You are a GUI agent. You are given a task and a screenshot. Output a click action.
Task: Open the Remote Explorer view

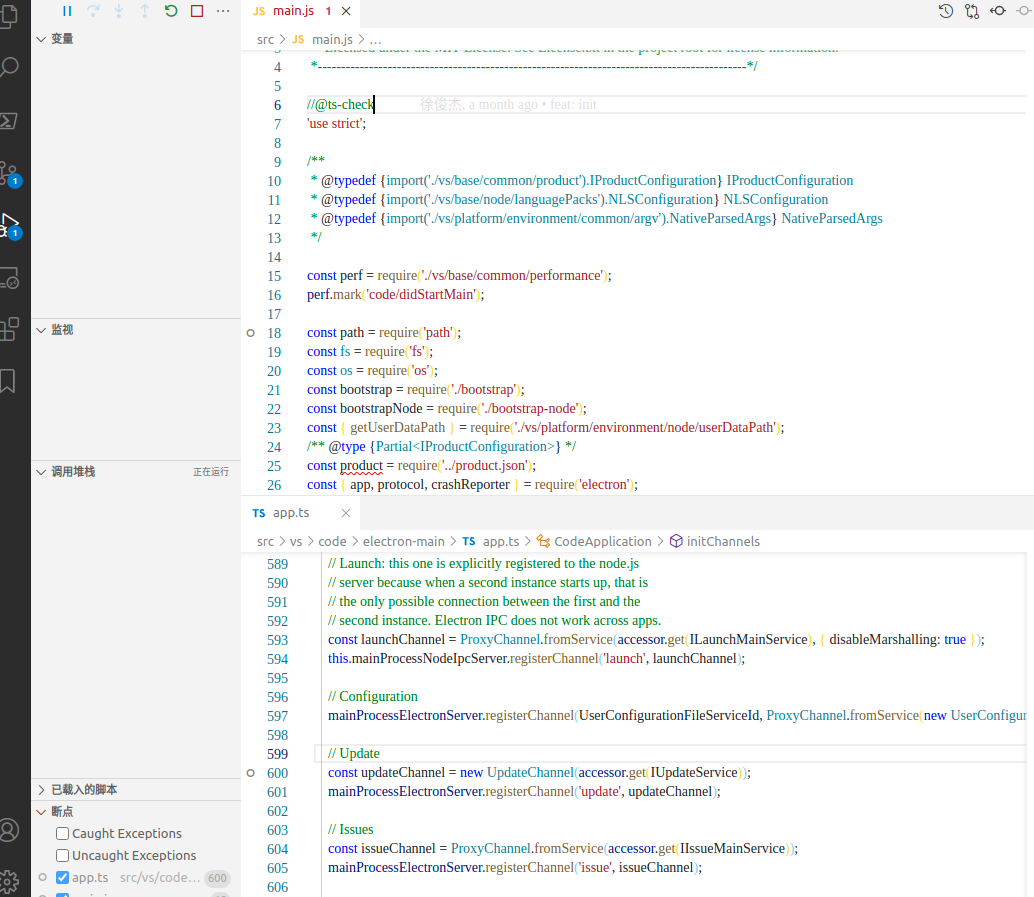pyautogui.click(x=9, y=278)
